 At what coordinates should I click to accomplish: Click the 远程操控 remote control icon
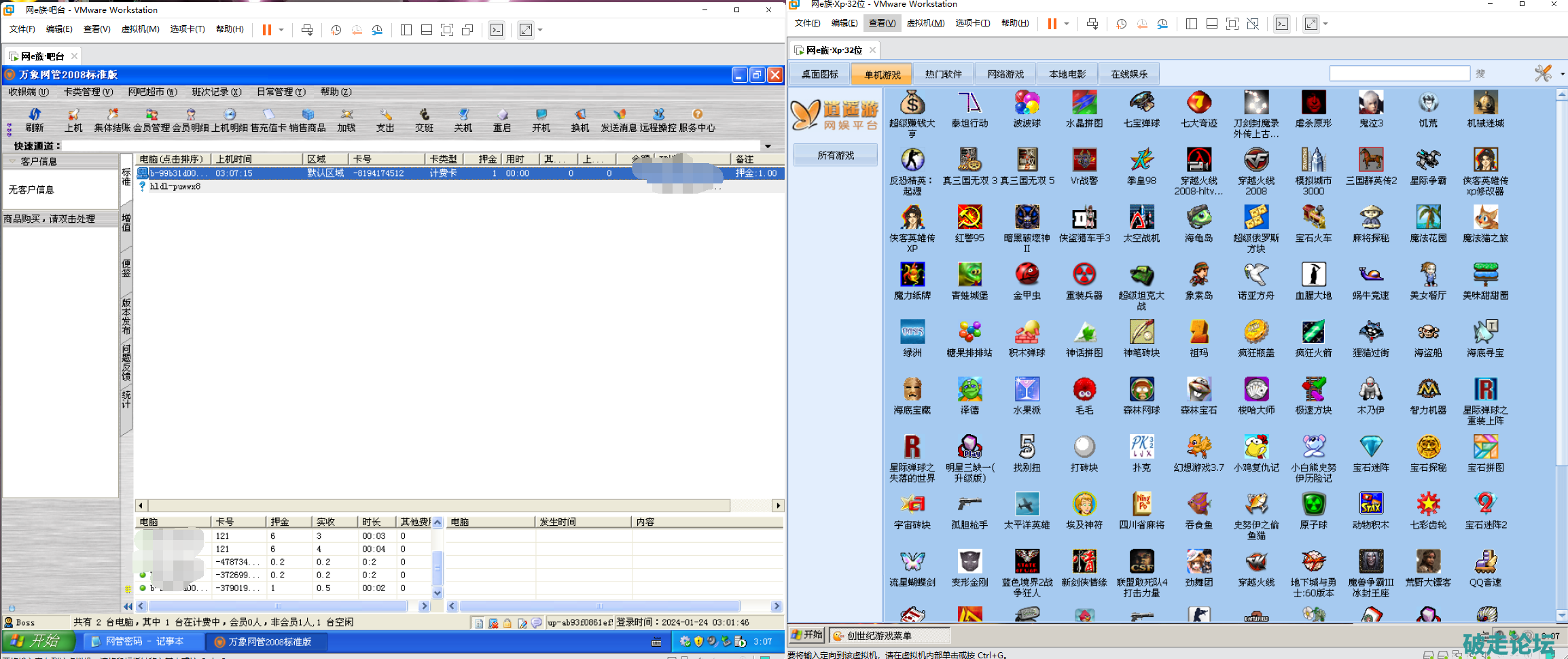coord(658,120)
